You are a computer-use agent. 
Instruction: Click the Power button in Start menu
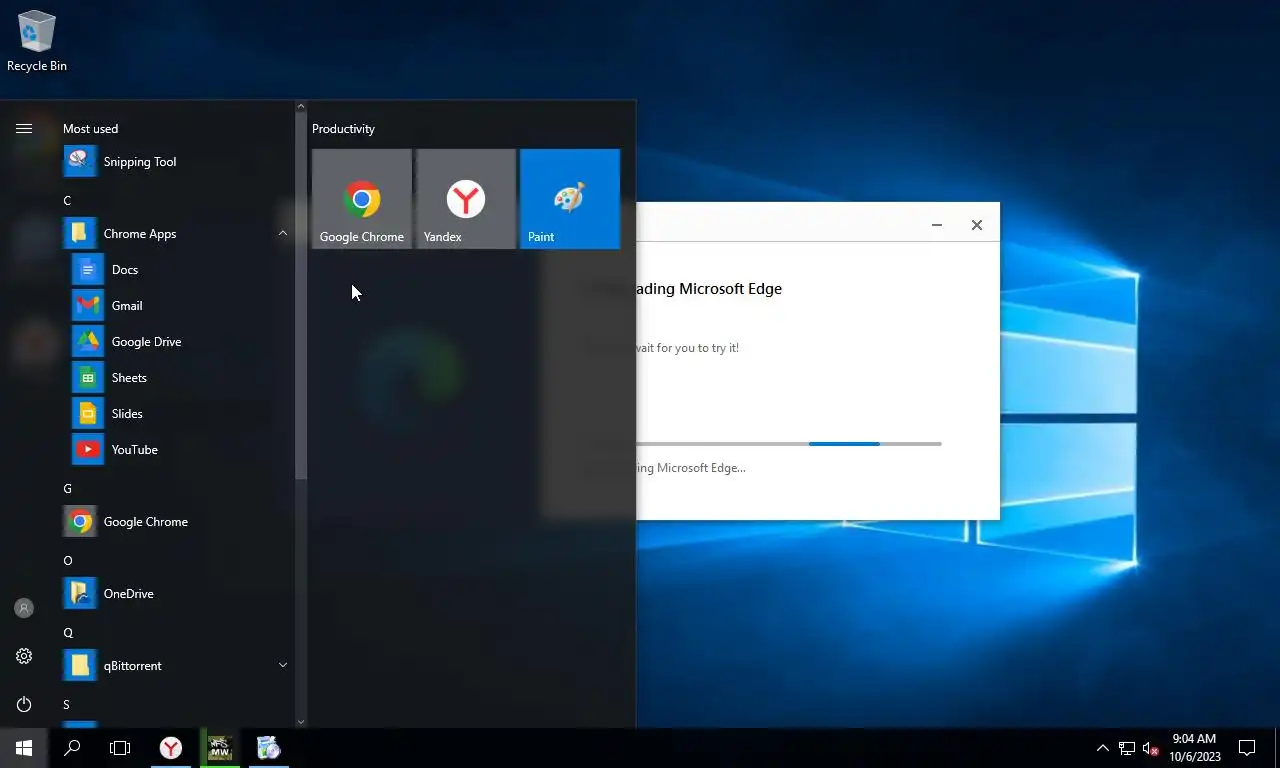tap(24, 704)
